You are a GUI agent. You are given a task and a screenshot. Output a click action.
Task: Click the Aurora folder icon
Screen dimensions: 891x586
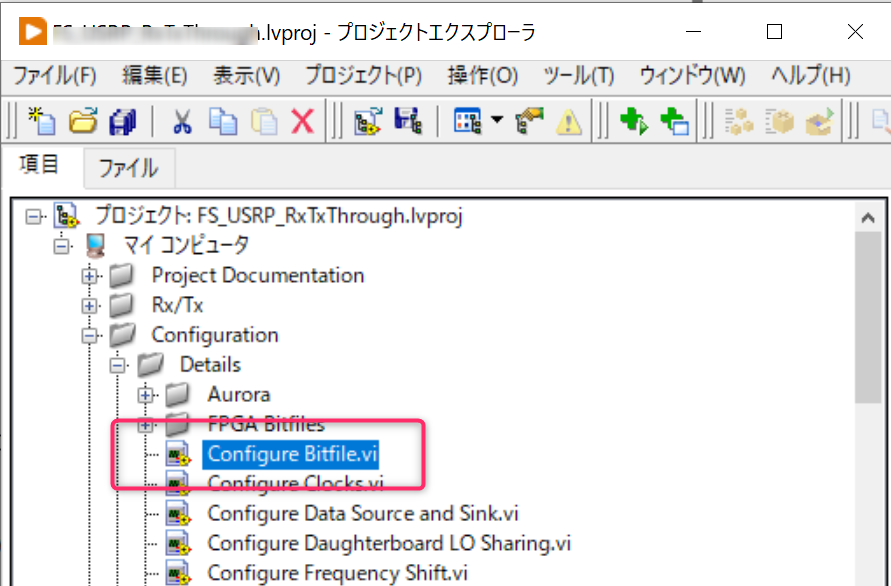pyautogui.click(x=178, y=394)
